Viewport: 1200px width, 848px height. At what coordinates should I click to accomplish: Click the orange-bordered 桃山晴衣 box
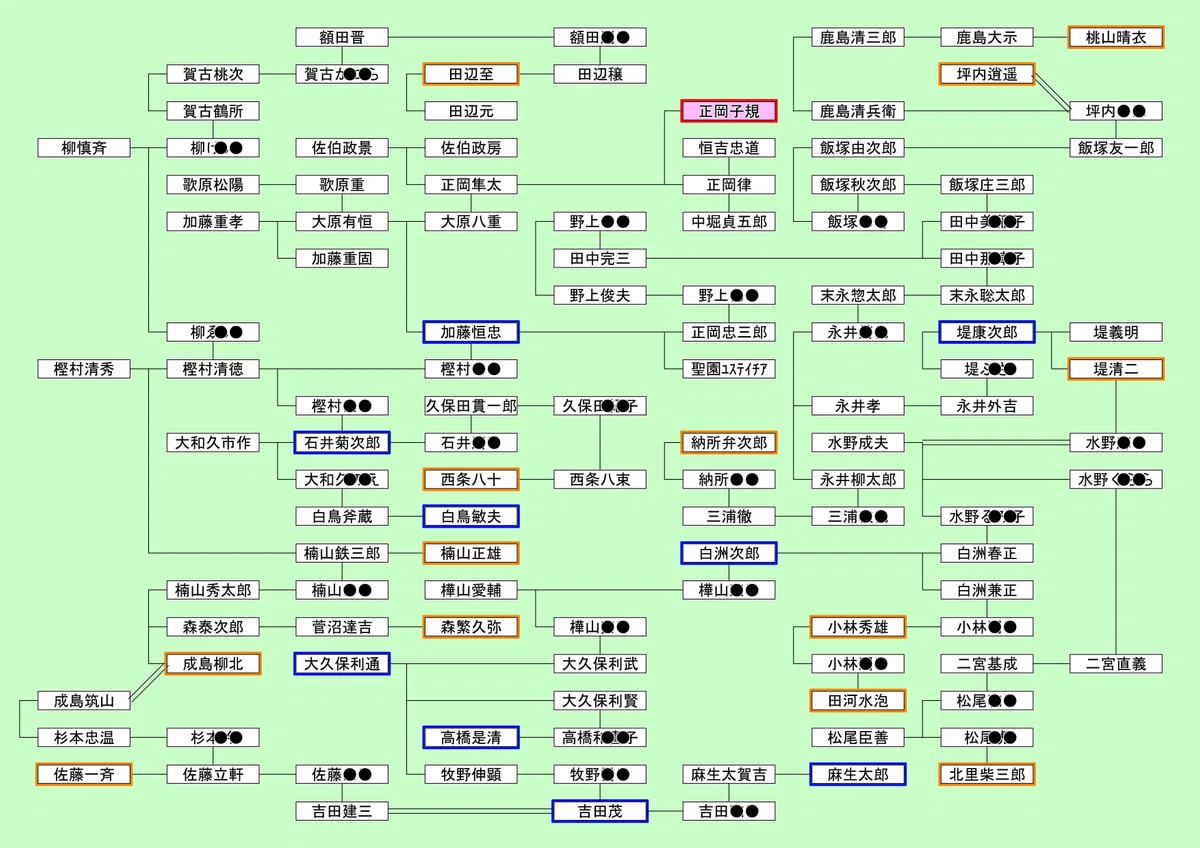1116,37
